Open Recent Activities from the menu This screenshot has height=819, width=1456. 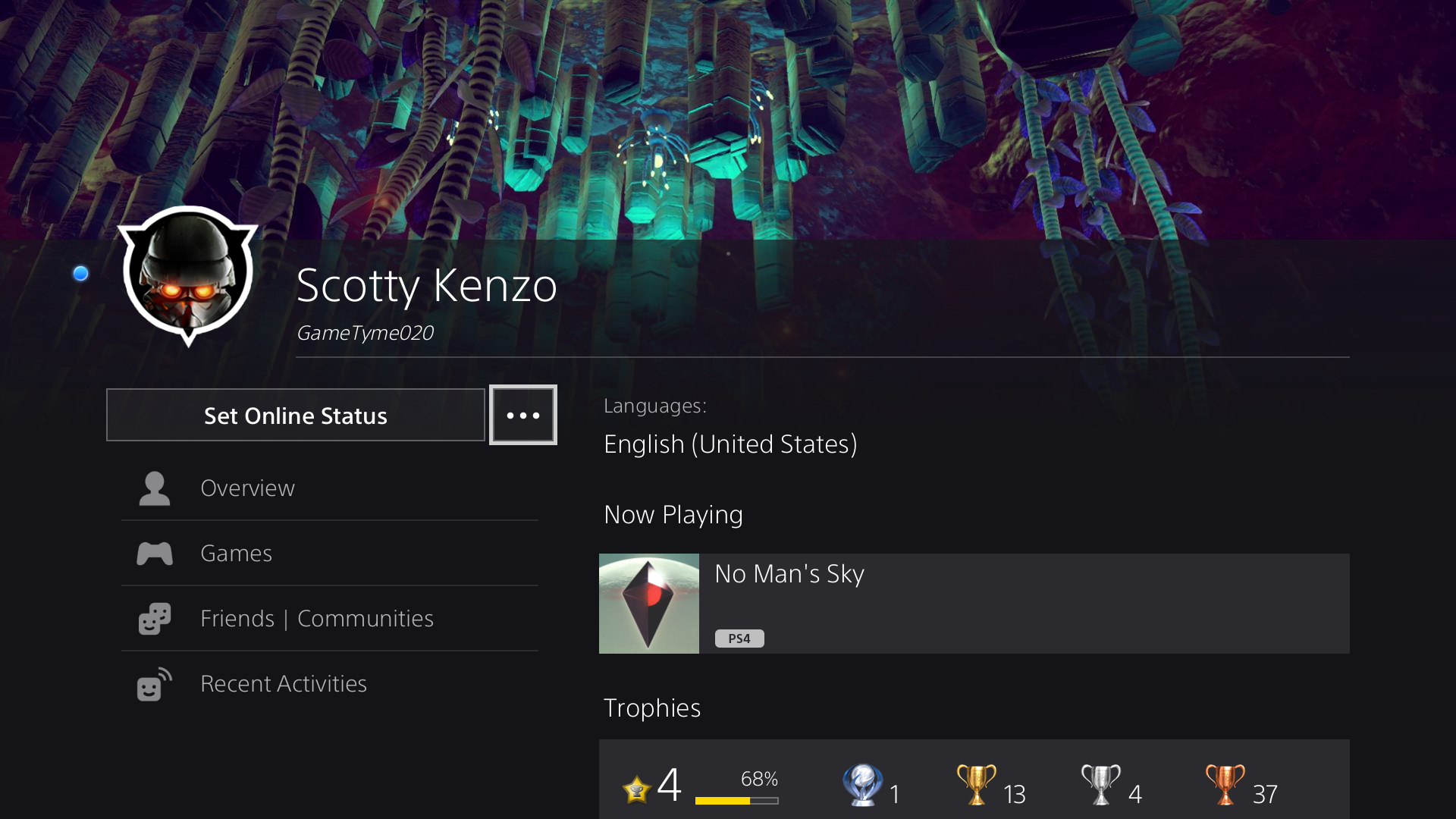click(x=284, y=684)
